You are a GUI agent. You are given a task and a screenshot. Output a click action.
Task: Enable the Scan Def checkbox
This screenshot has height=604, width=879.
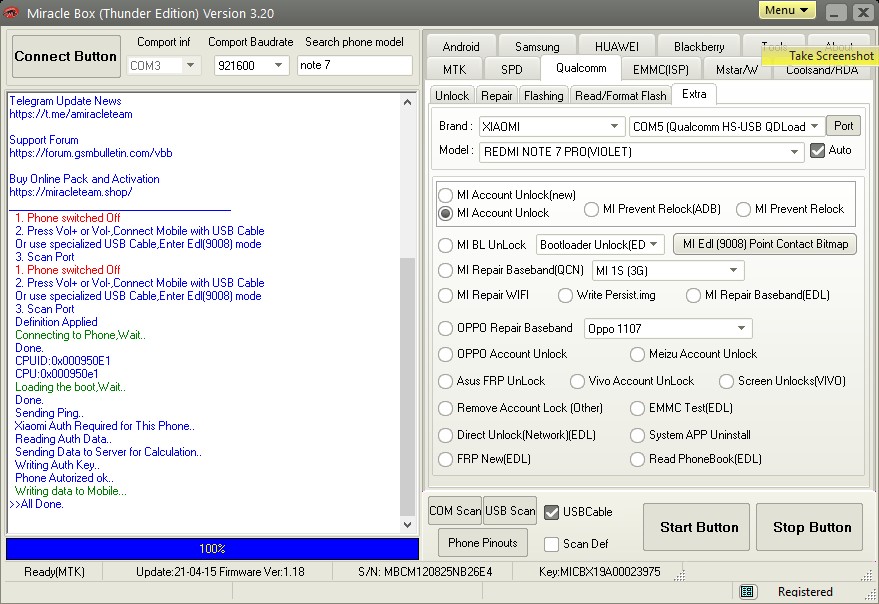tap(552, 544)
